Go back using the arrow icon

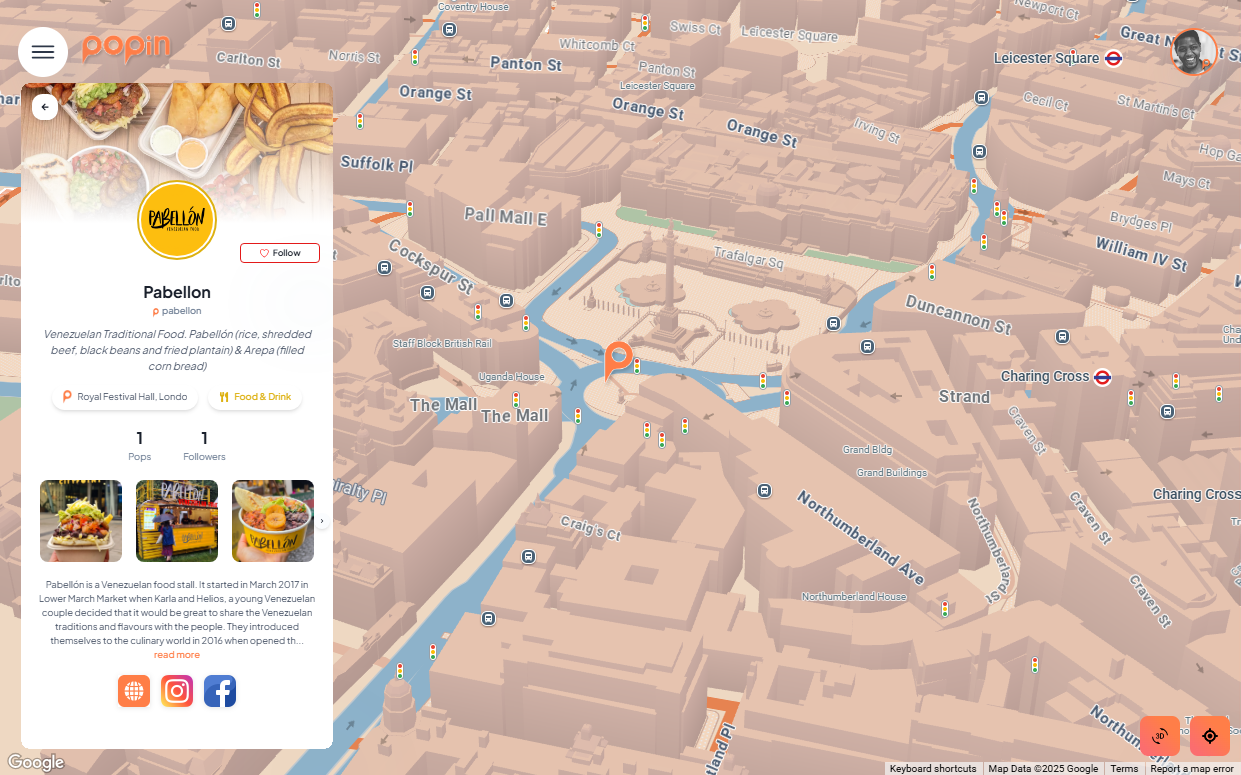(x=45, y=107)
